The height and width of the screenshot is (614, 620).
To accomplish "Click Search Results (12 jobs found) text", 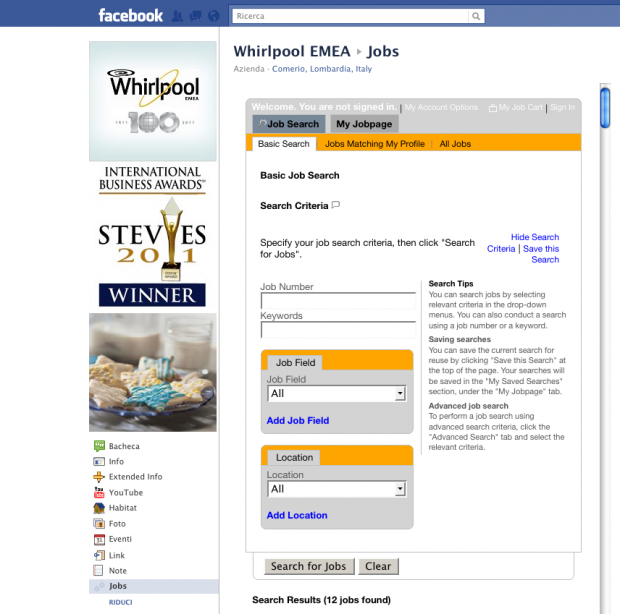I will tap(321, 600).
